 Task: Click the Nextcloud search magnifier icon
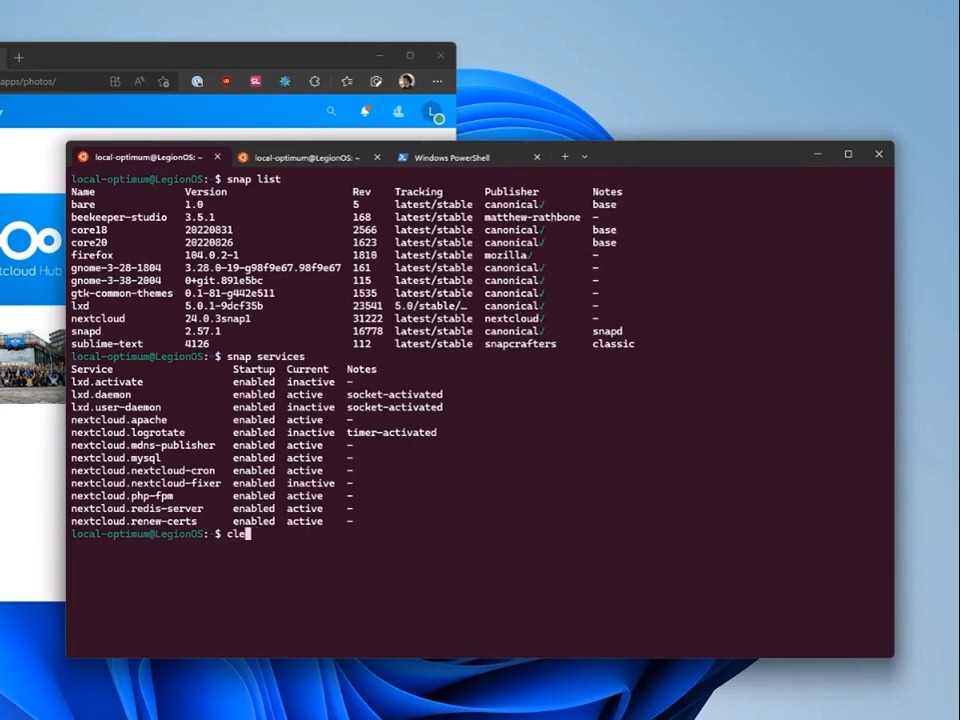tap(331, 111)
